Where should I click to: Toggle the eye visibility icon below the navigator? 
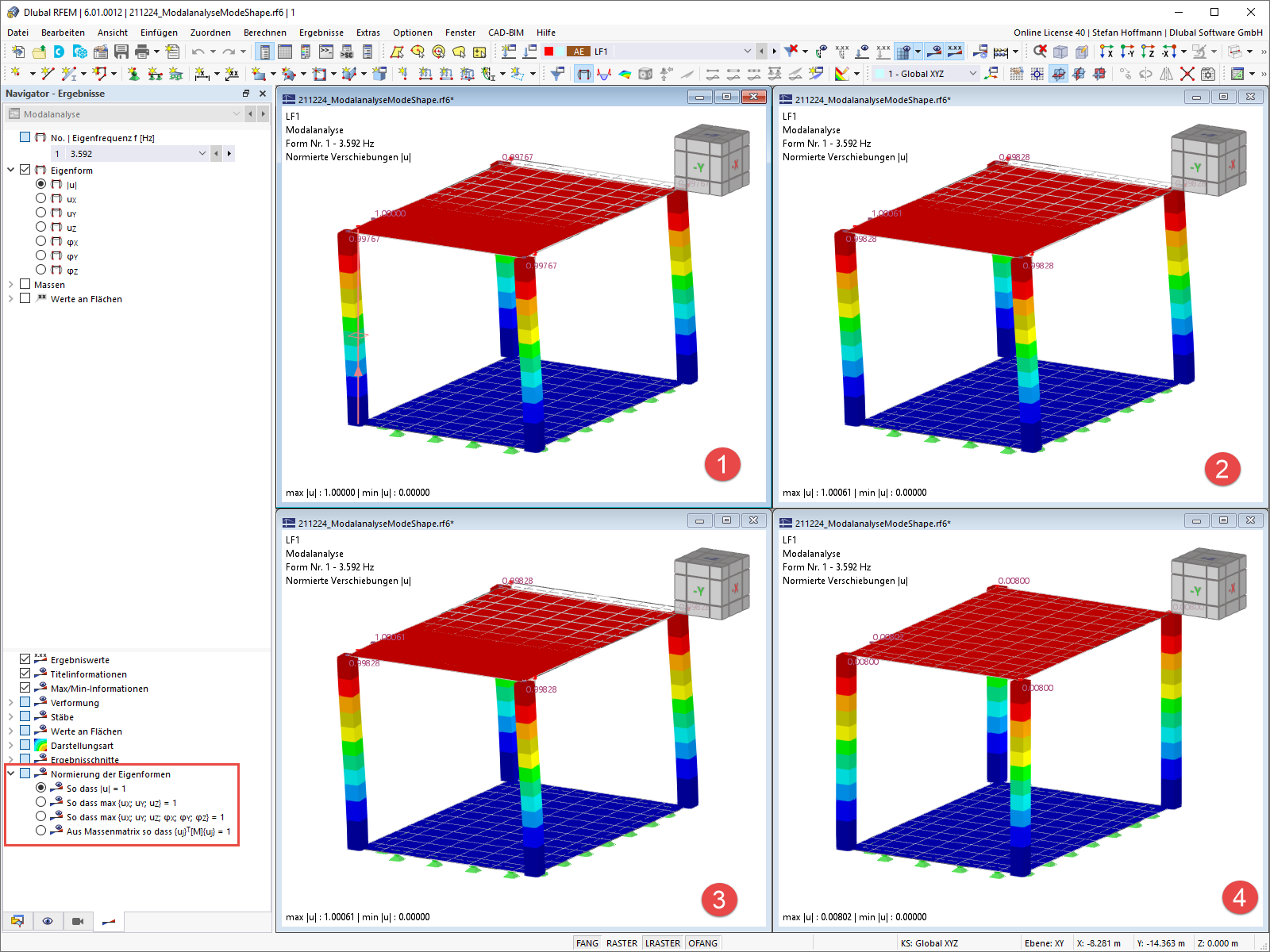coord(48,922)
